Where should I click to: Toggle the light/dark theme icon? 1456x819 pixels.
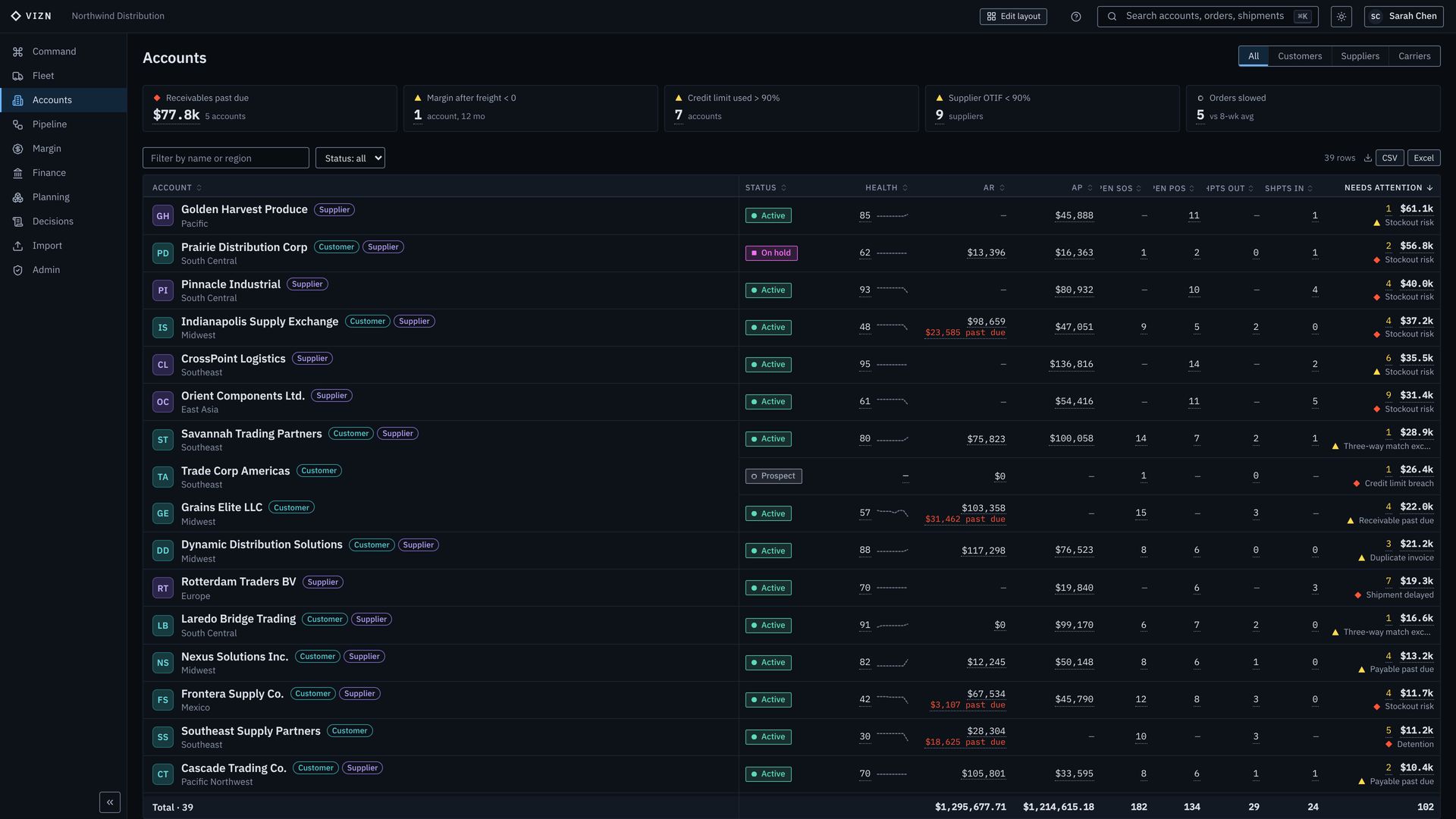[1341, 17]
